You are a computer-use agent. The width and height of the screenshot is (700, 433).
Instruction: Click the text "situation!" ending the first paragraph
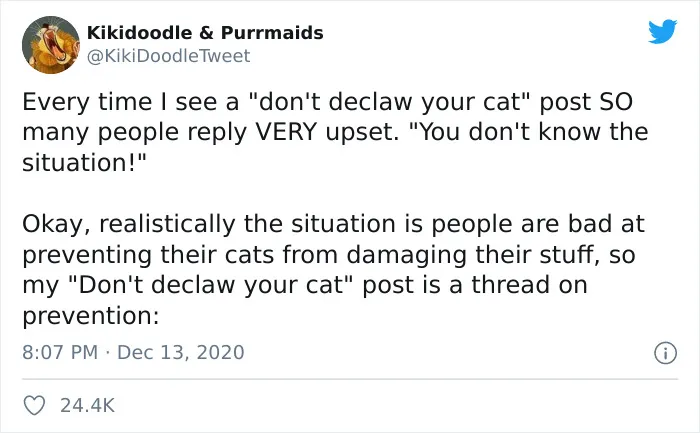click(x=85, y=162)
